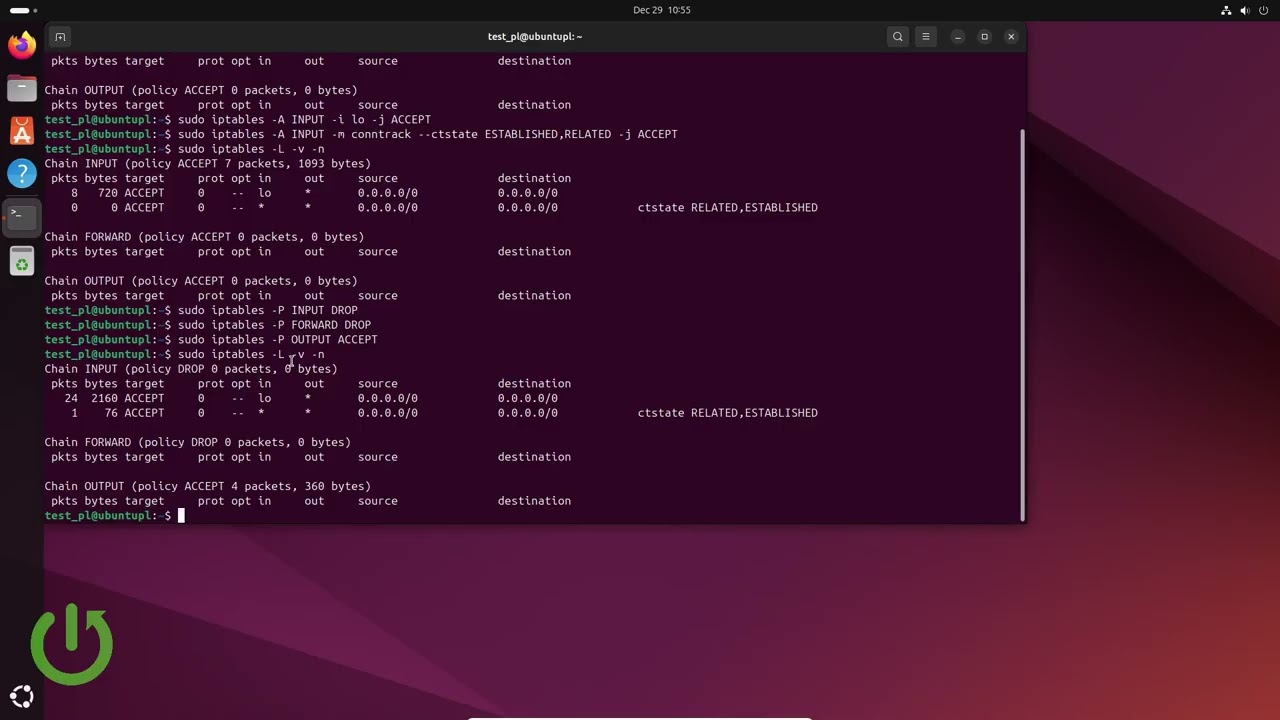
Task: Click the bytes value 76
Action: [111, 413]
